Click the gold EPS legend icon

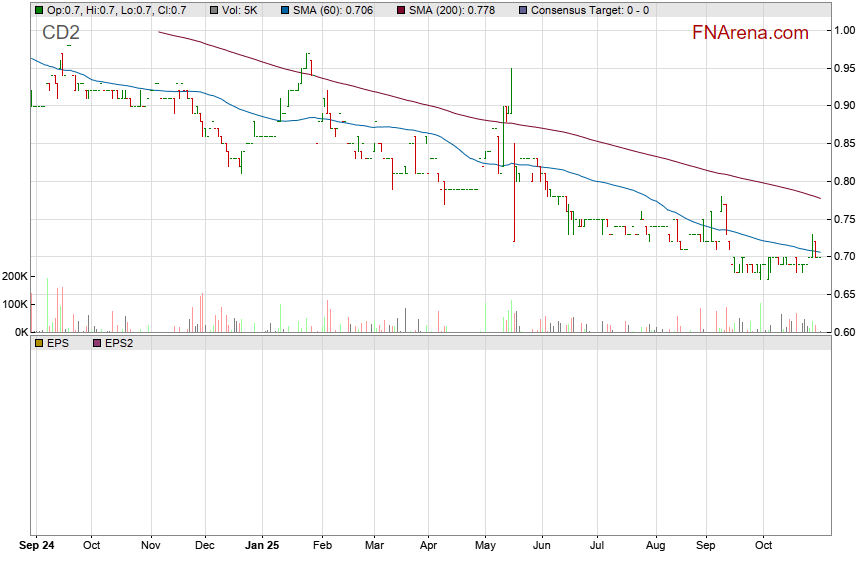[38, 342]
